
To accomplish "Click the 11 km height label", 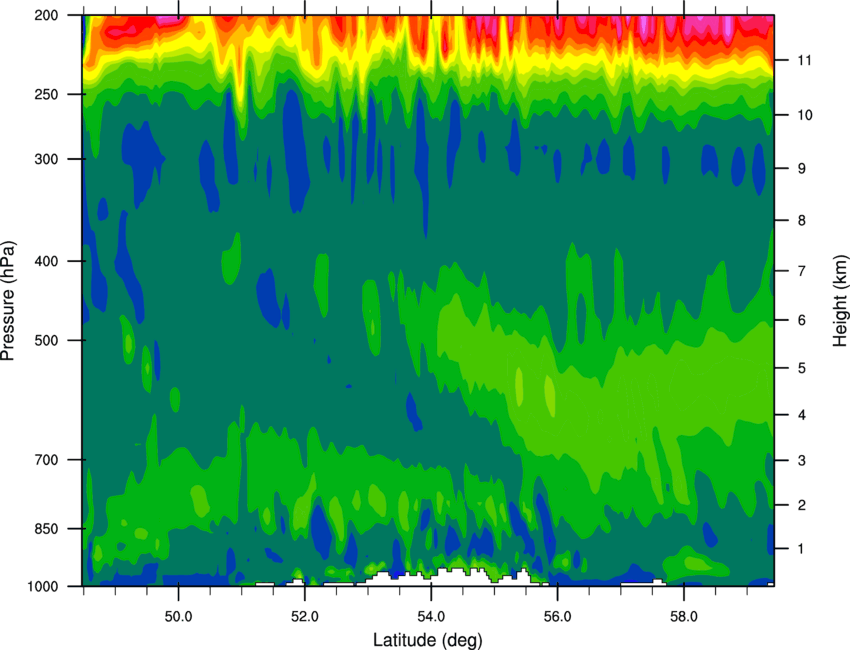I will tap(804, 60).
